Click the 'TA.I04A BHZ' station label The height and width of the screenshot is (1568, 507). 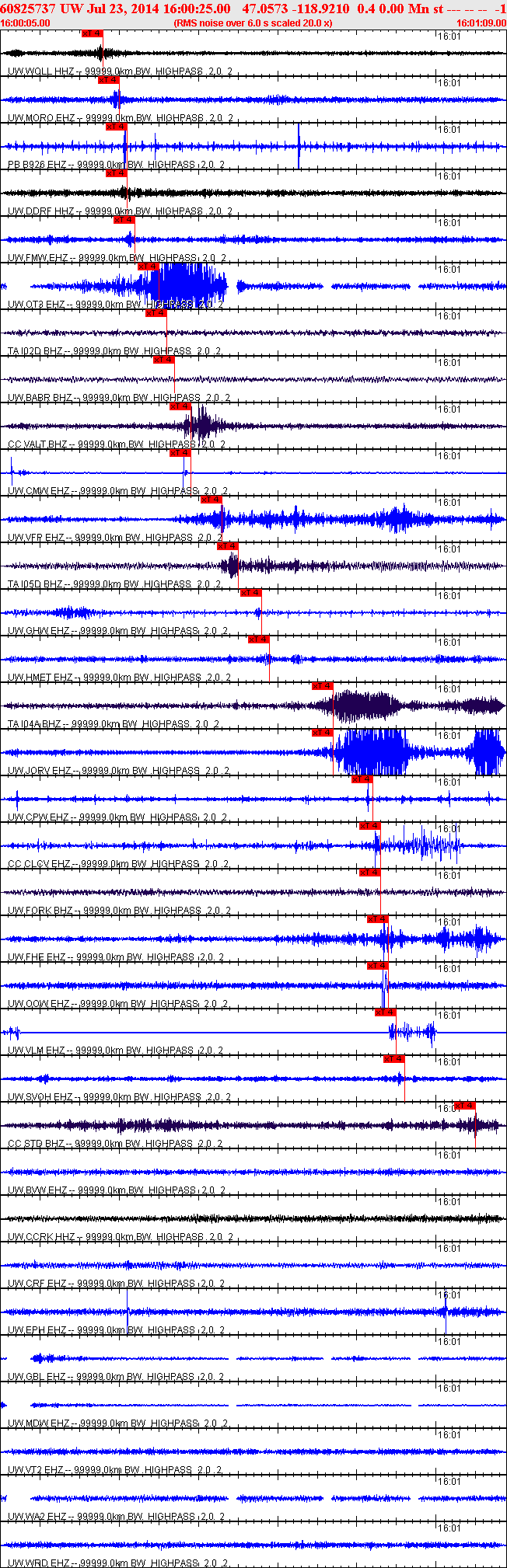coord(36,724)
